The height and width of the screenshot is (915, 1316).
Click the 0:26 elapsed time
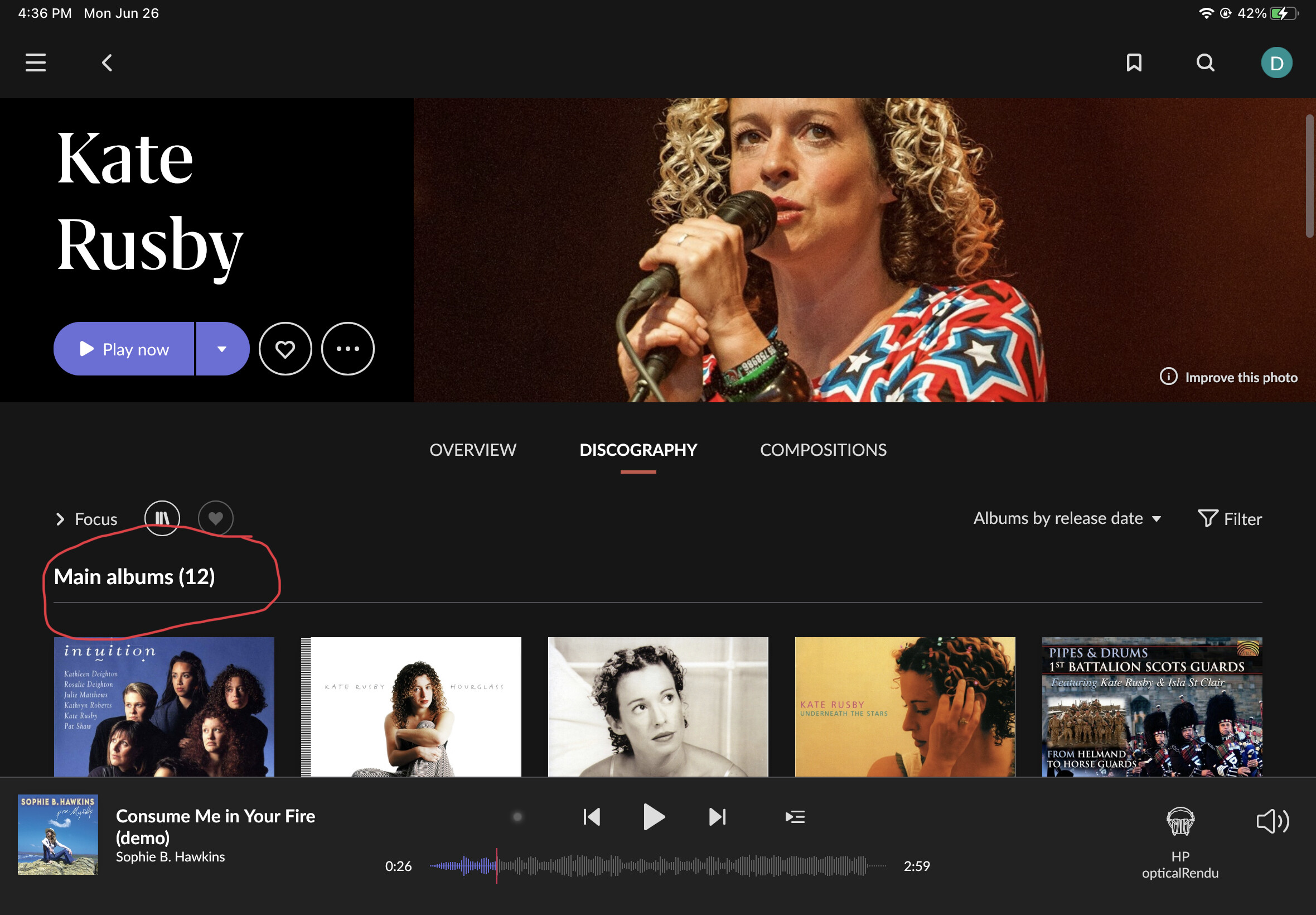(398, 866)
